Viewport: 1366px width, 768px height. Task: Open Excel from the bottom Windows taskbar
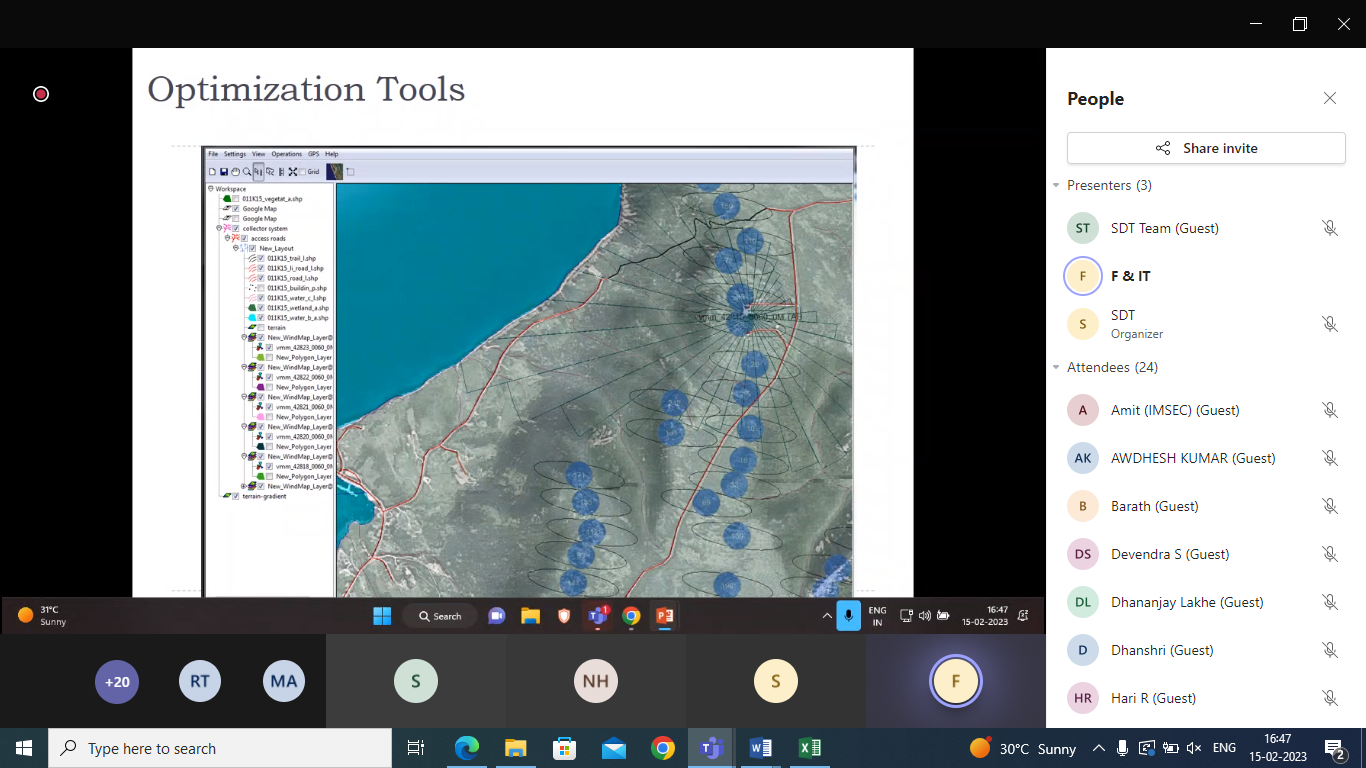pyautogui.click(x=809, y=748)
